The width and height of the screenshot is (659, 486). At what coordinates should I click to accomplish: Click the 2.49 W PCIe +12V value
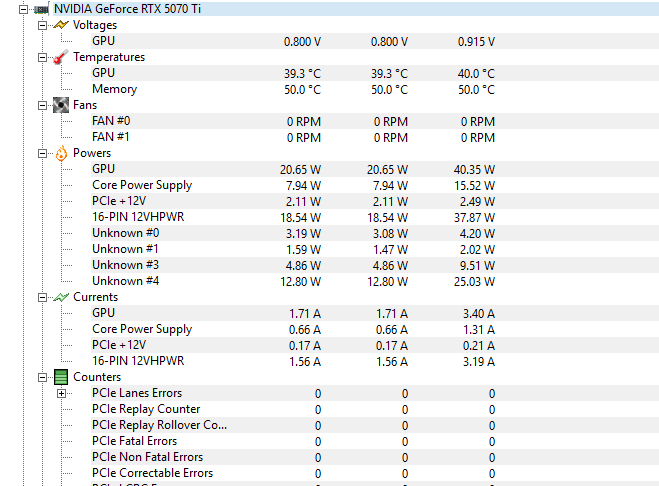[477, 201]
